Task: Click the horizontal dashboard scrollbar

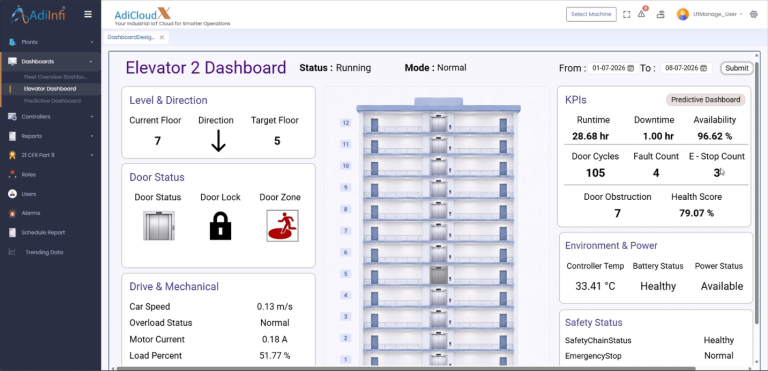Action: (x=406, y=368)
